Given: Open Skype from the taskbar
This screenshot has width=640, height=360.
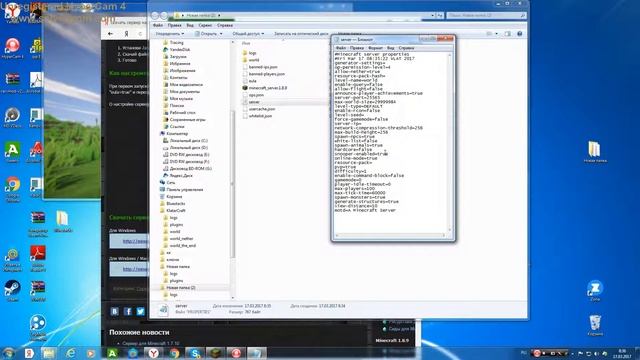Looking at the screenshot, I should pyautogui.click(x=195, y=353).
